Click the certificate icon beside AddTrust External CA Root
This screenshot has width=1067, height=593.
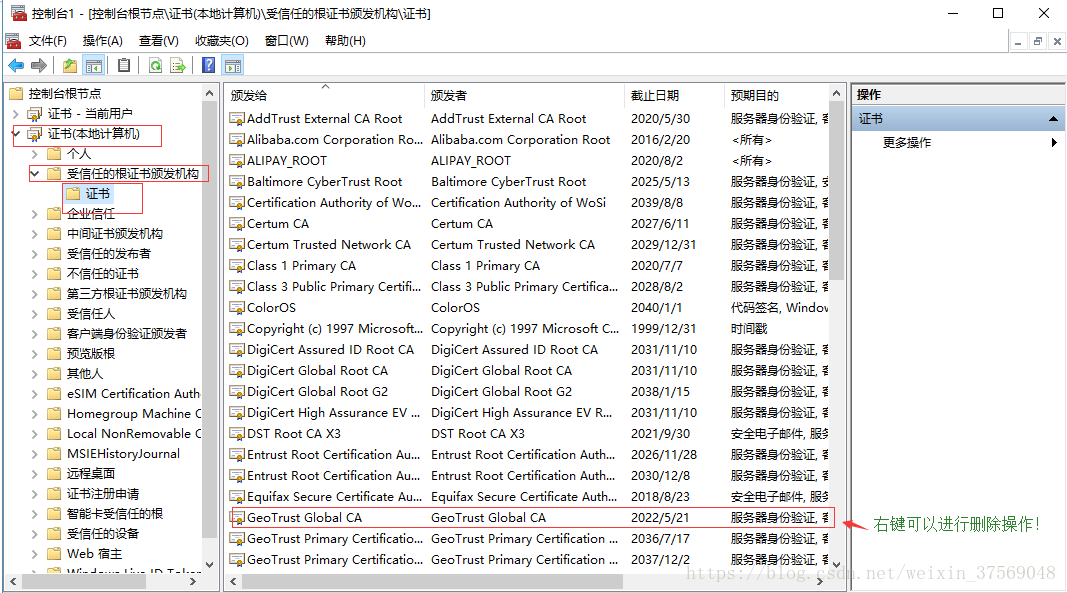[237, 119]
